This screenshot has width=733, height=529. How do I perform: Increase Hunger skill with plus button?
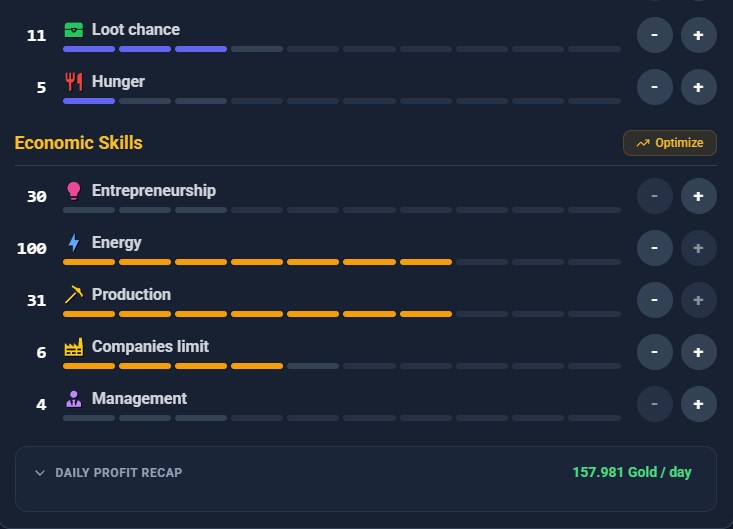698,87
